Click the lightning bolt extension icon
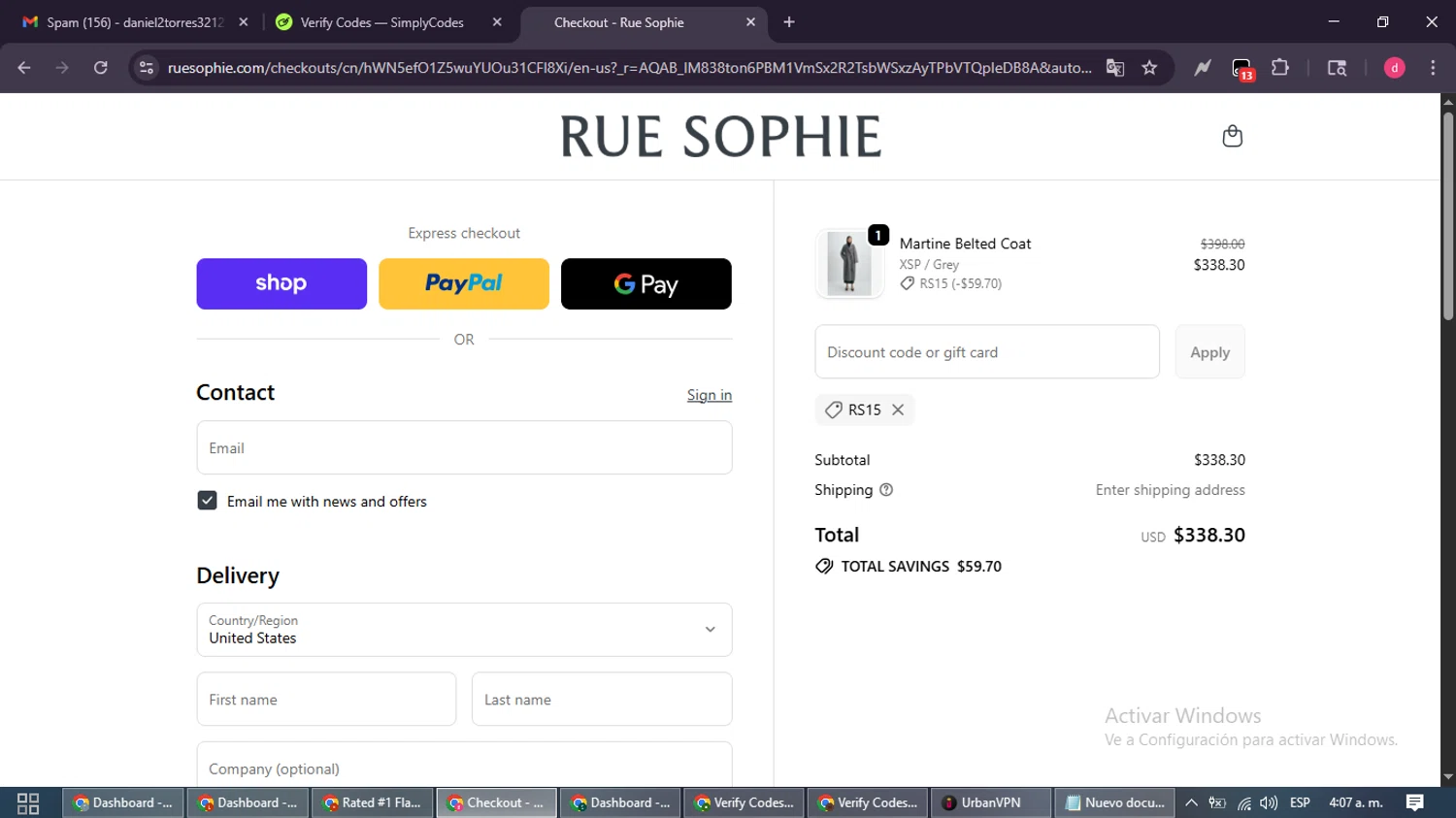The height and width of the screenshot is (818, 1456). (1203, 67)
